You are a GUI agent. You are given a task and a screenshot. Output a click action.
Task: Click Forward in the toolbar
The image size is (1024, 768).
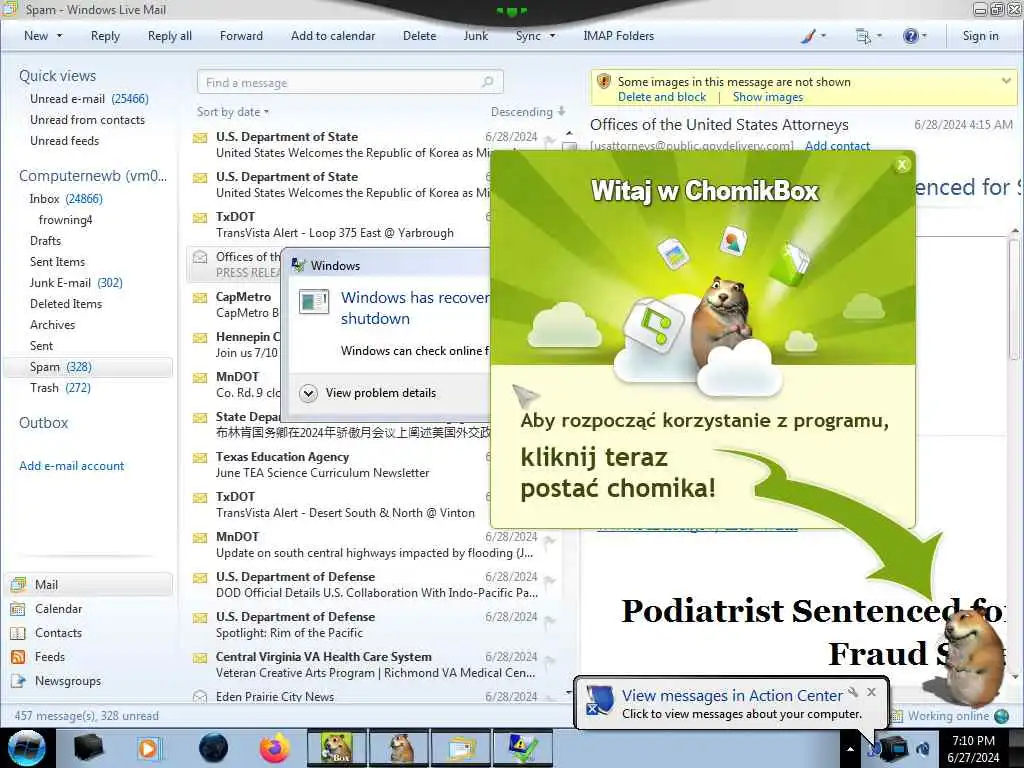241,36
